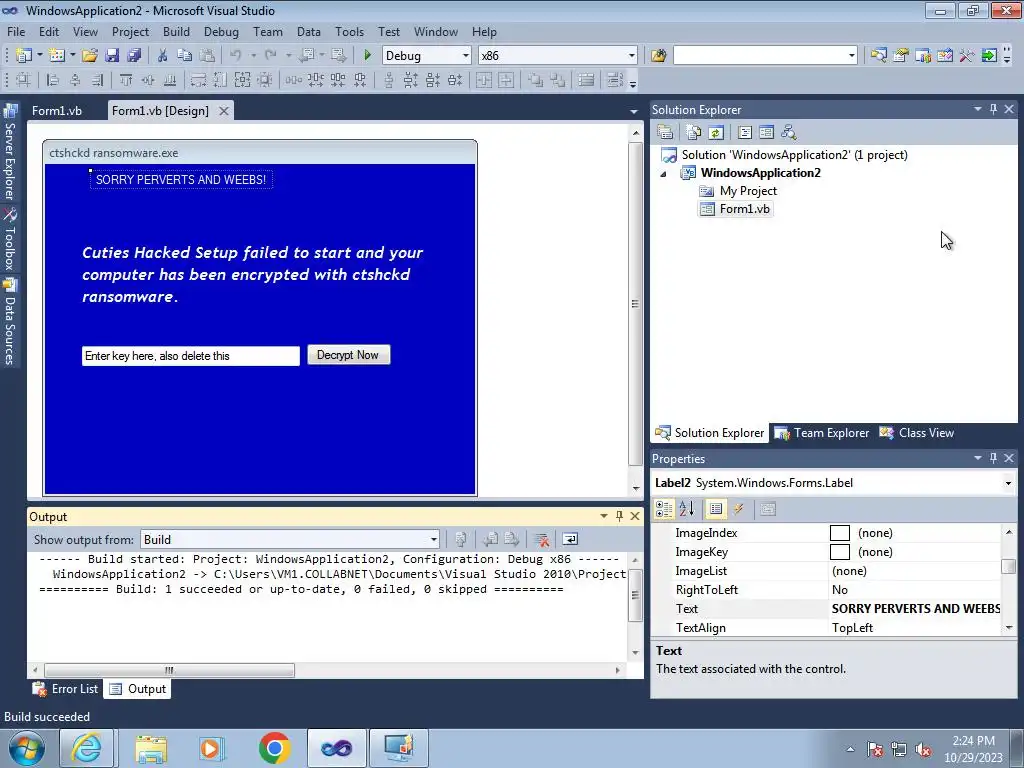This screenshot has width=1024, height=768.
Task: Open Windows Explorer folder in taskbar
Action: tap(151, 748)
